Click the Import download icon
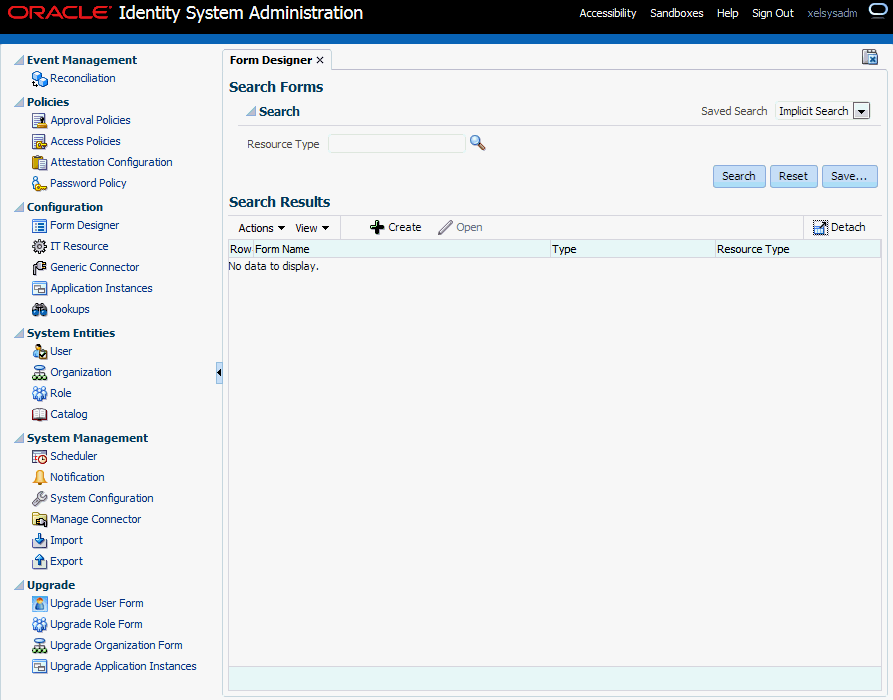This screenshot has height=700, width=893. coord(39,541)
